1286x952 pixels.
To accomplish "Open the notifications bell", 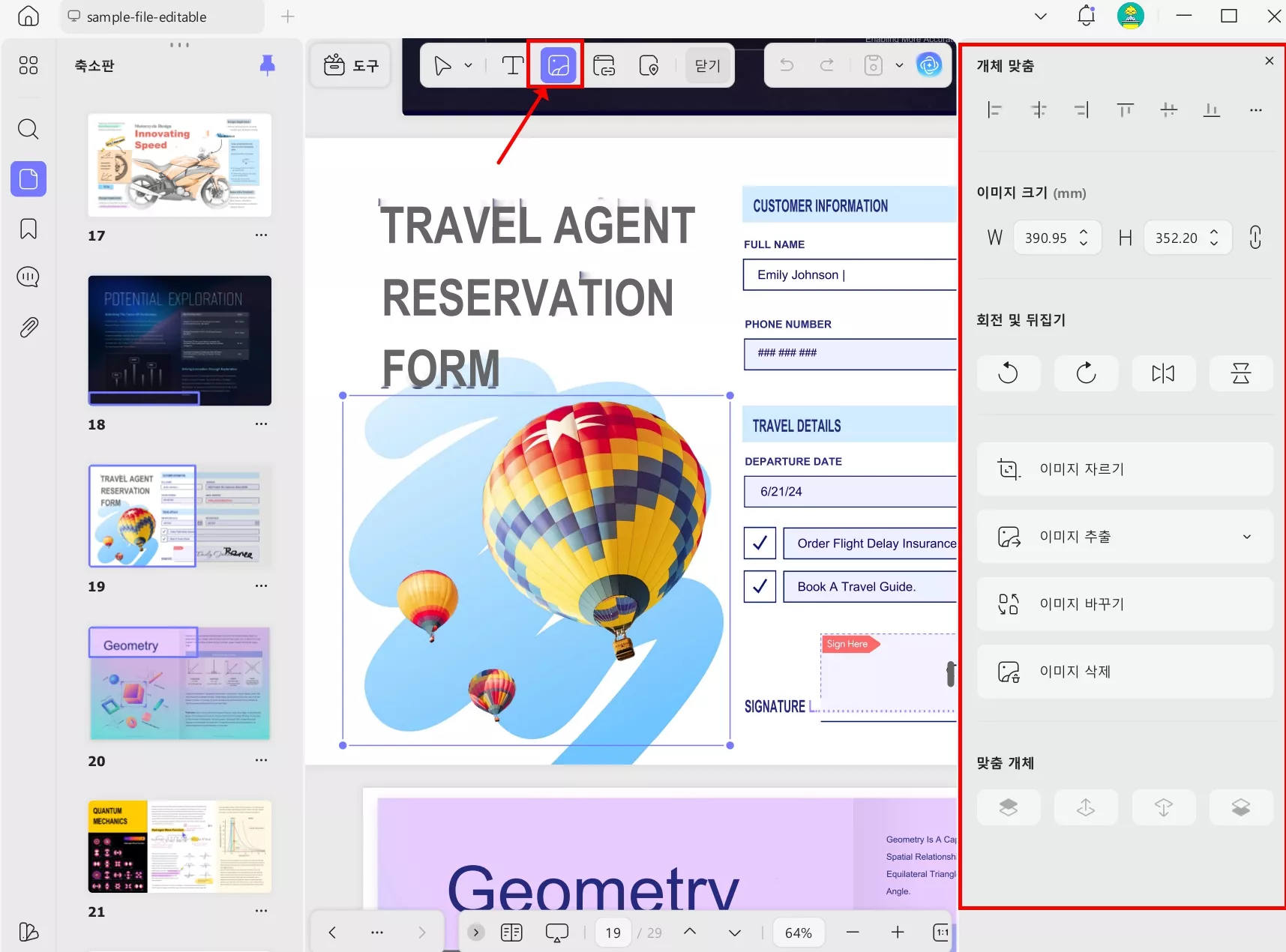I will point(1086,16).
